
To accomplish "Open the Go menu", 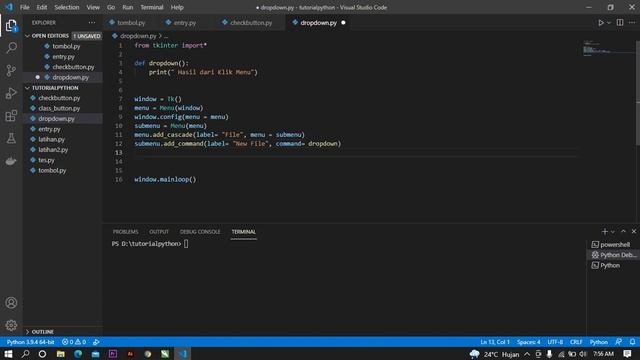I will (111, 7).
